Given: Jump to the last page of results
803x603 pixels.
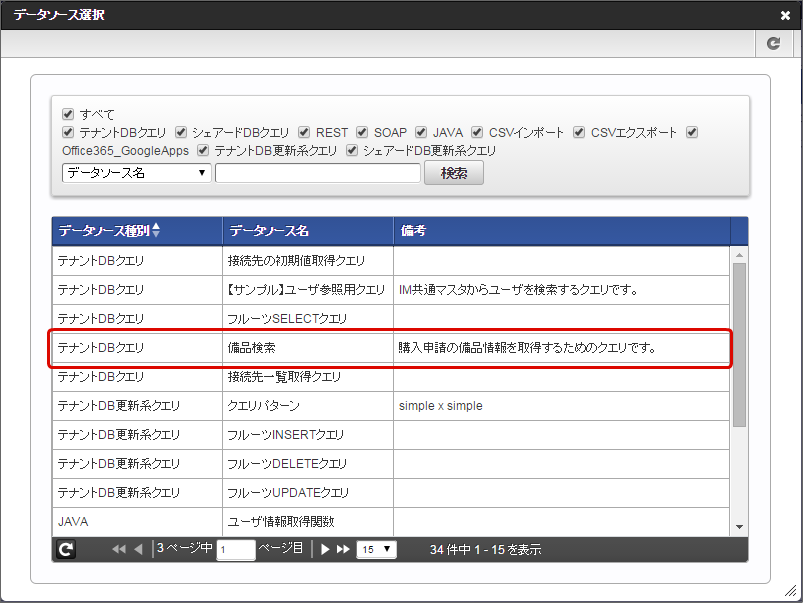Looking at the screenshot, I should click(343, 549).
